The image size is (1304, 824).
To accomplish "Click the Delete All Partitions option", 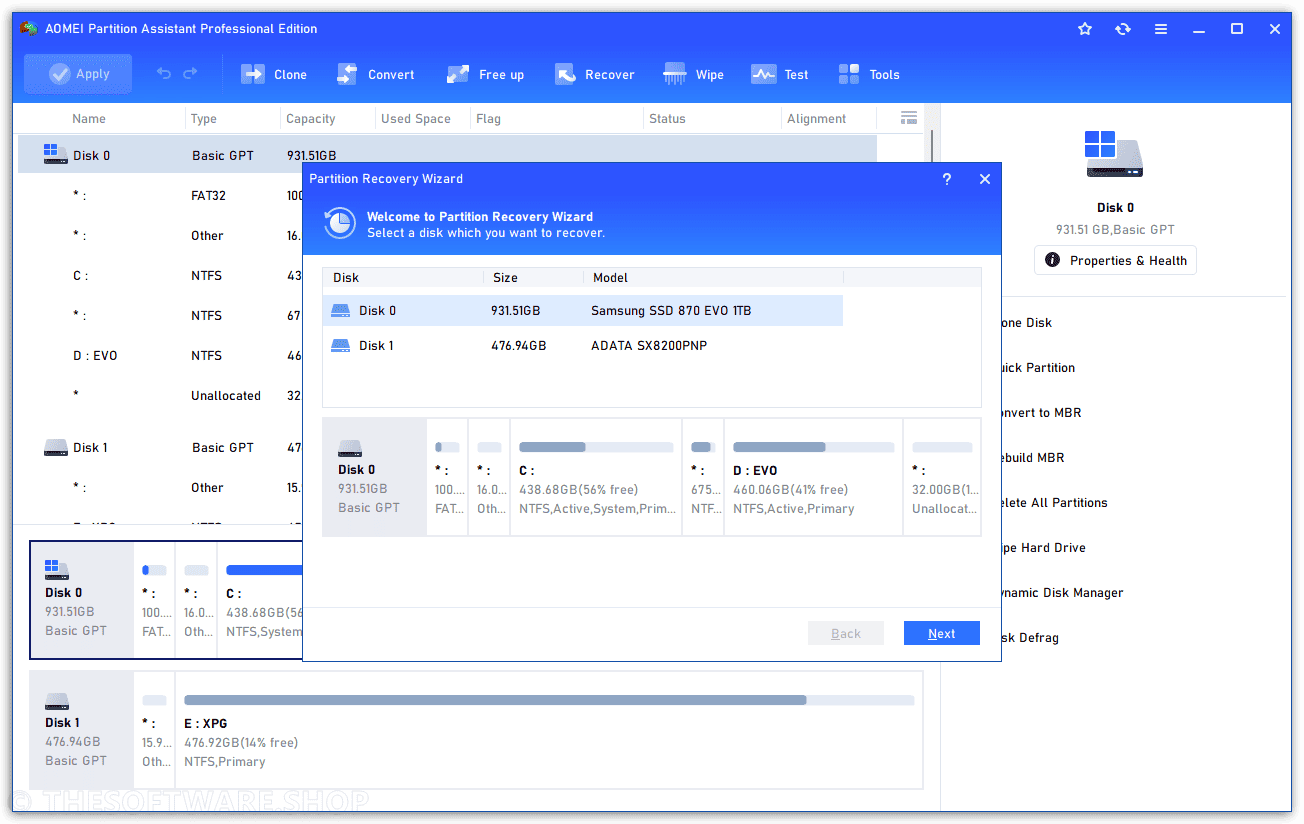I will point(1053,503).
